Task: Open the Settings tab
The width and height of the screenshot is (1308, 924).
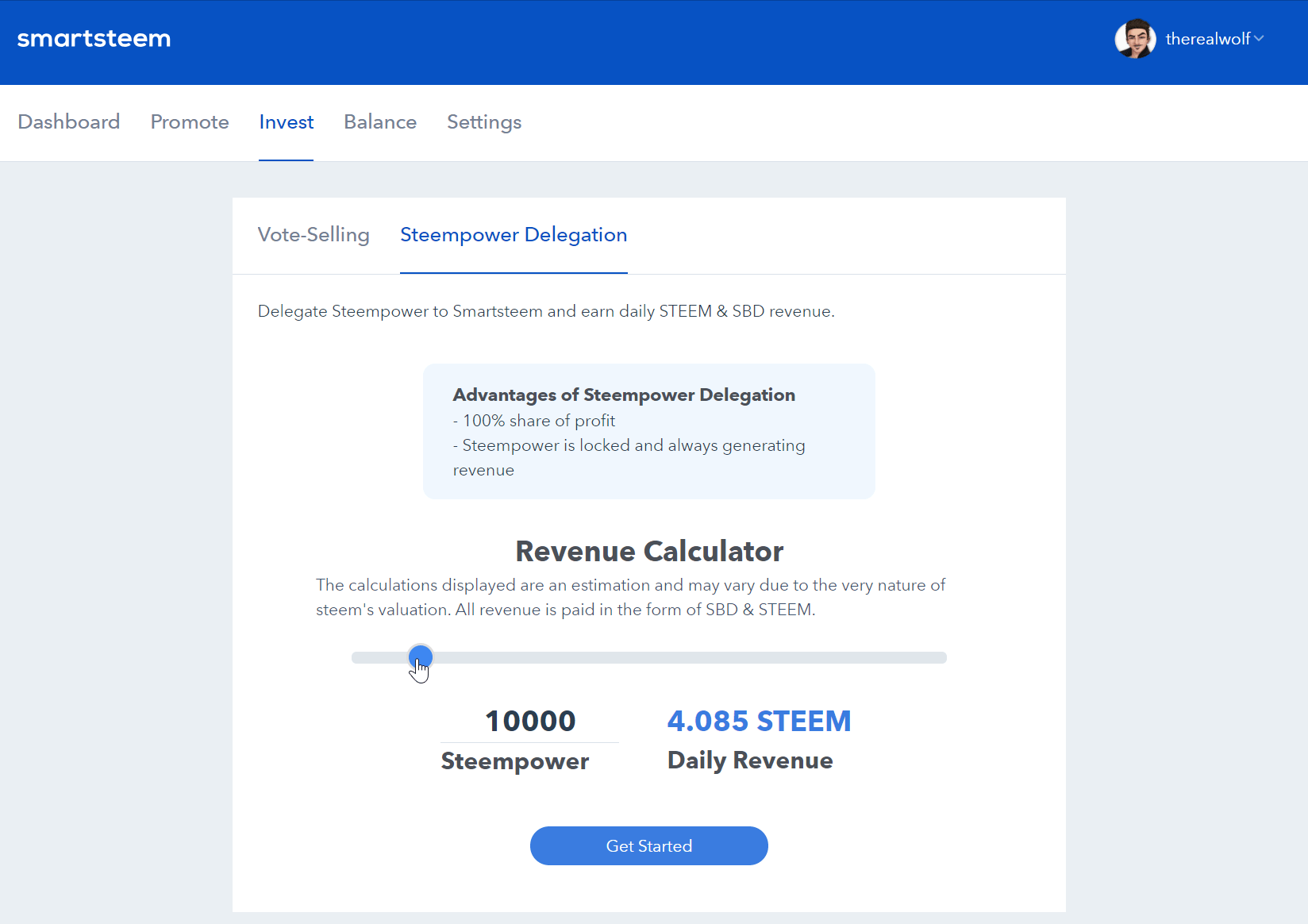Action: [x=484, y=121]
